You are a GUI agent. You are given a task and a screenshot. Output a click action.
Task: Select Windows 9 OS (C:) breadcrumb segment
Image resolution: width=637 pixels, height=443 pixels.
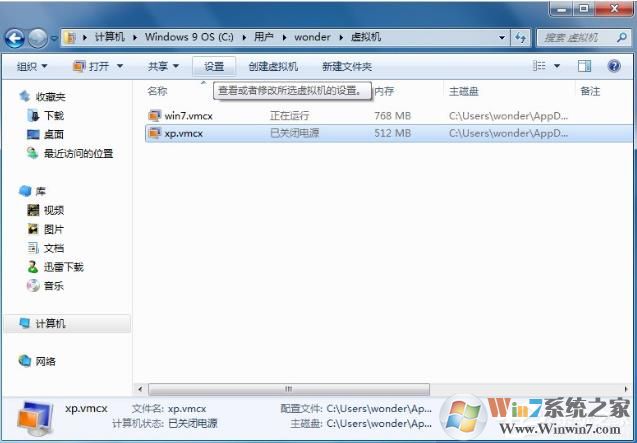(x=189, y=37)
